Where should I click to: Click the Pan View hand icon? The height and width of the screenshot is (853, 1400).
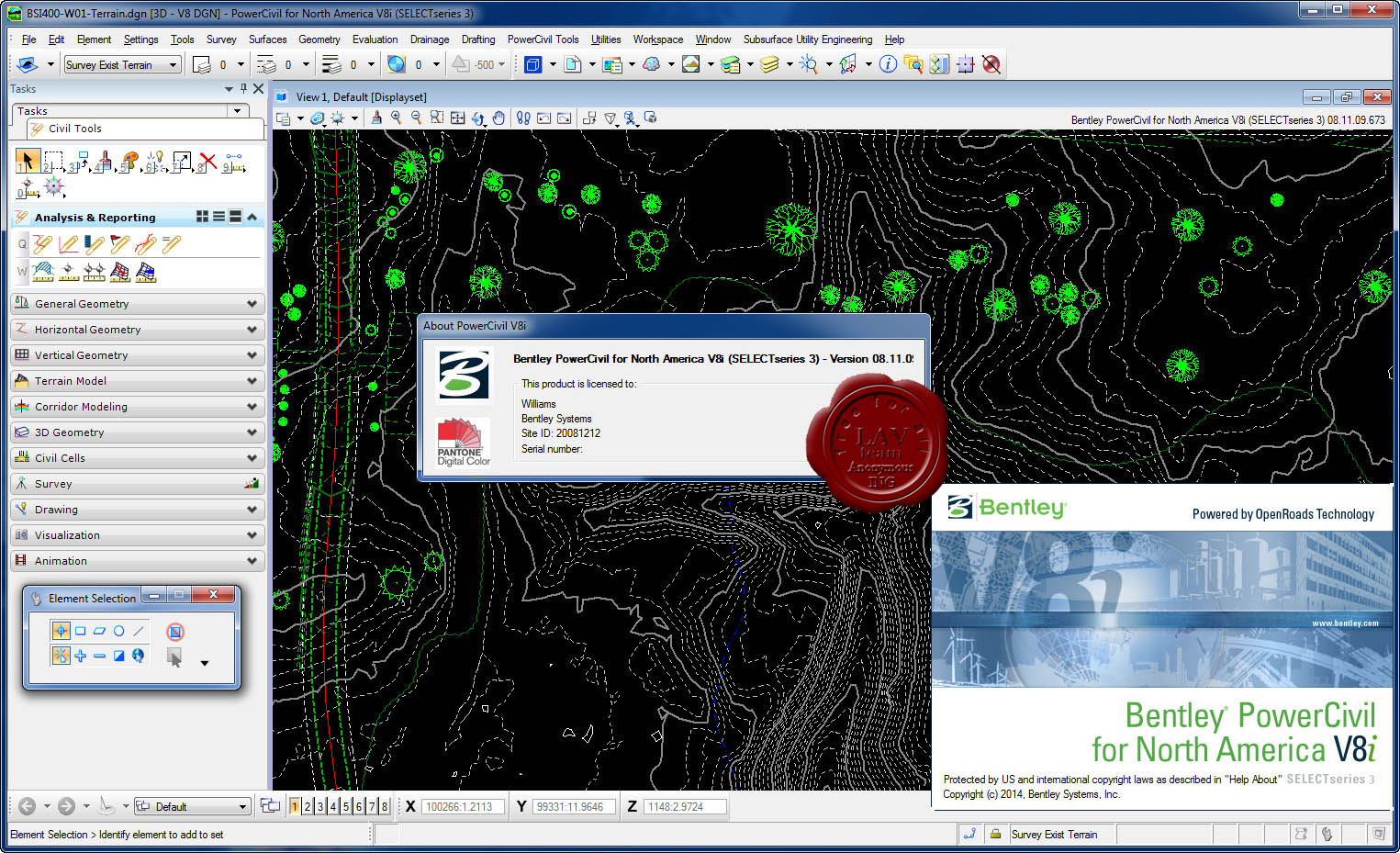498,118
